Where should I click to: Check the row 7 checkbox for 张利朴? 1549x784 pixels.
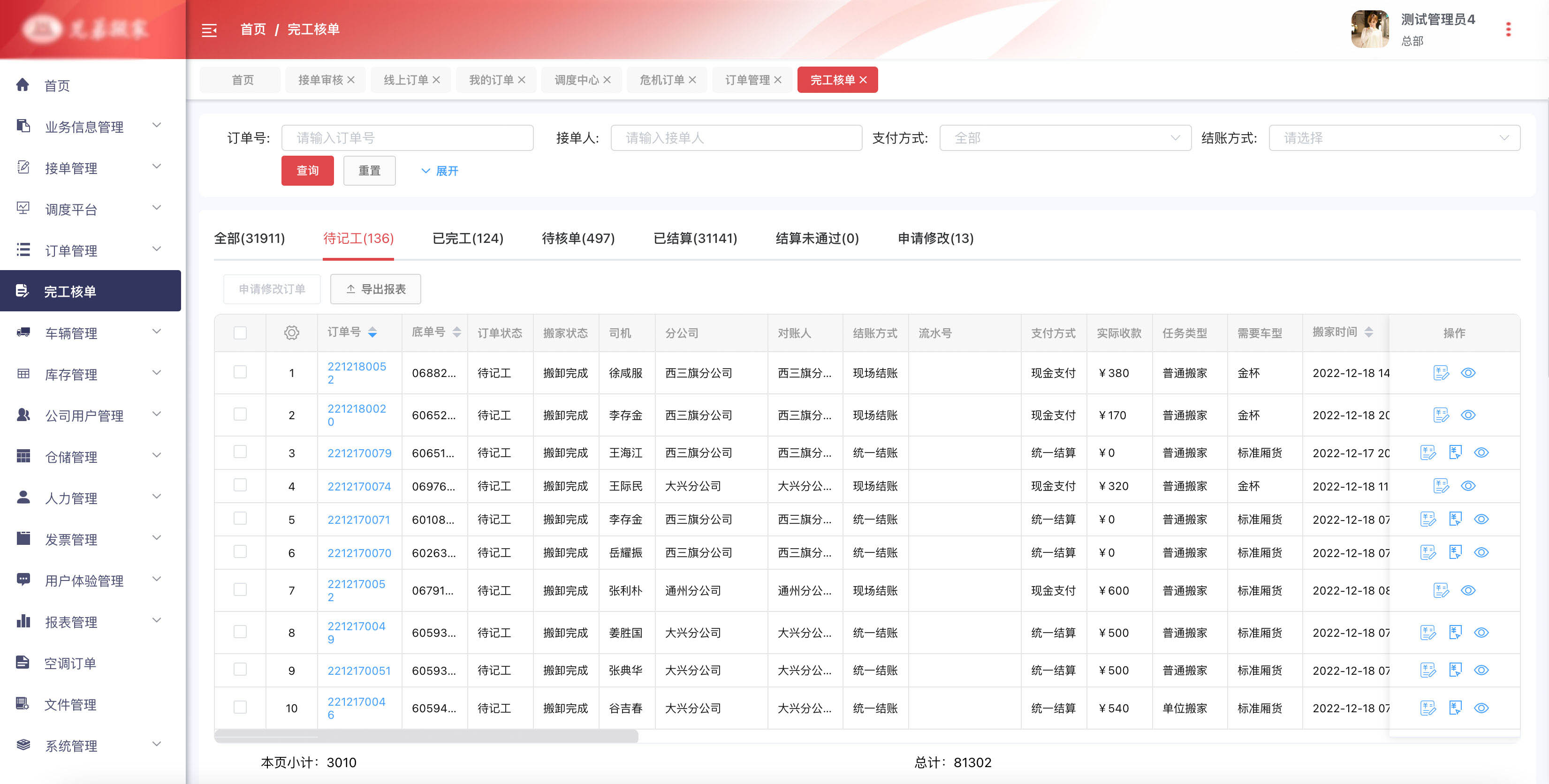click(x=240, y=589)
